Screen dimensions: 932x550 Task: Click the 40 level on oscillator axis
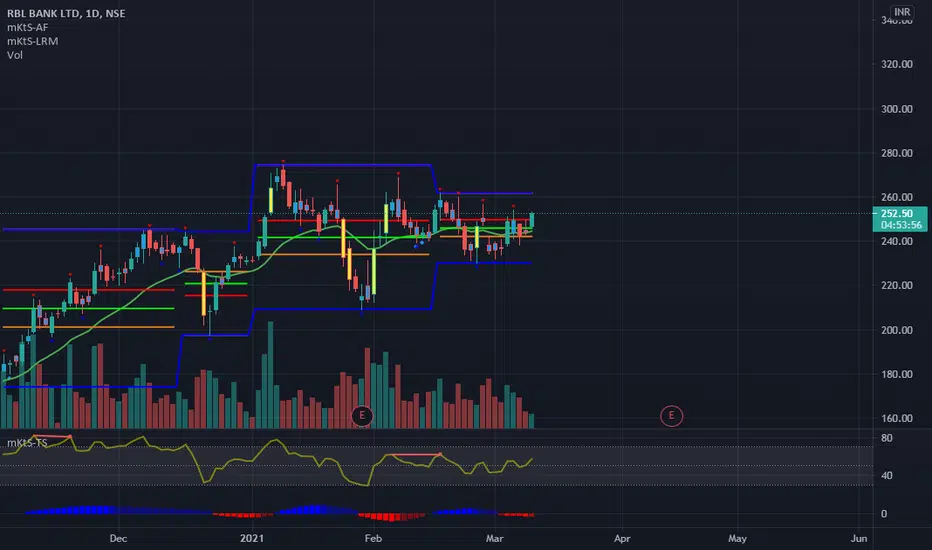887,476
